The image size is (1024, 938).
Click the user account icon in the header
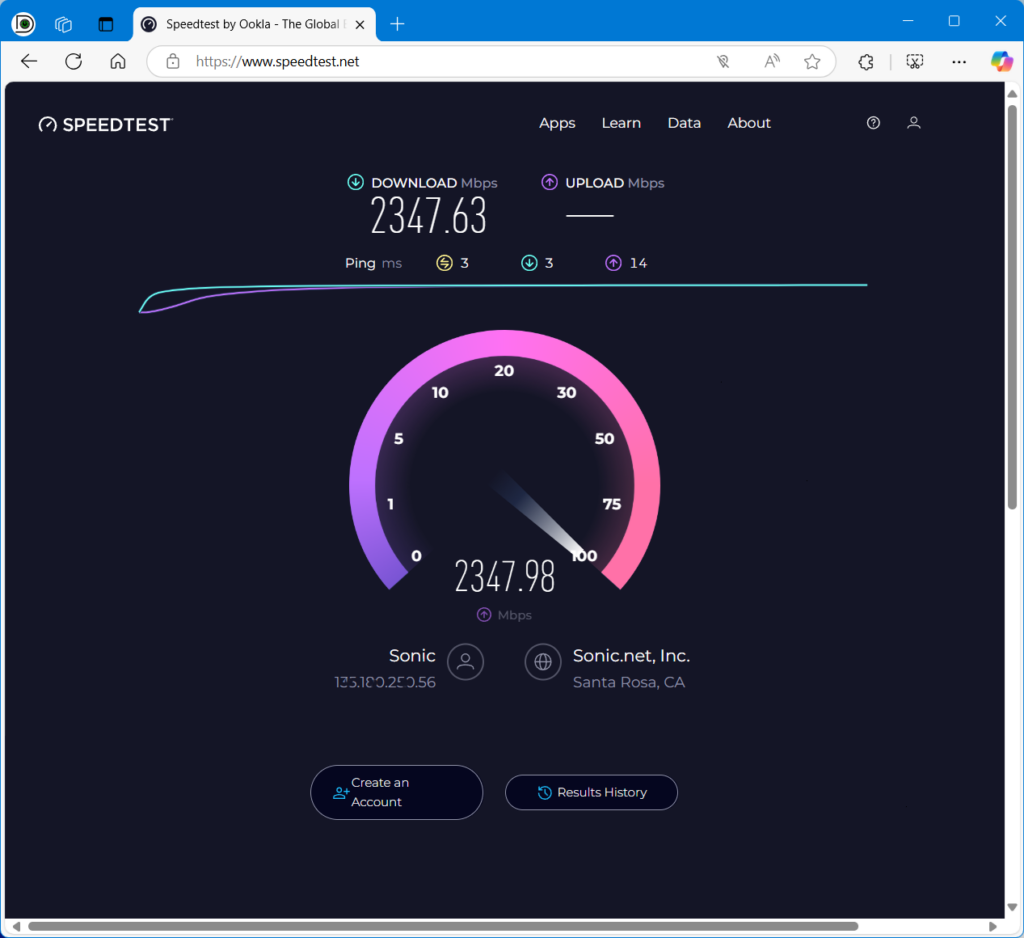point(913,122)
